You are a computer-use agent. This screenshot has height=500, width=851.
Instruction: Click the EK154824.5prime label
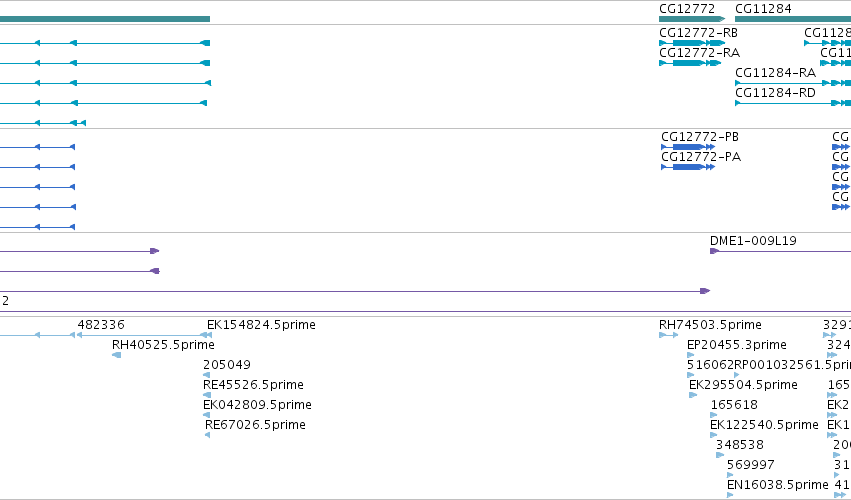click(x=261, y=325)
